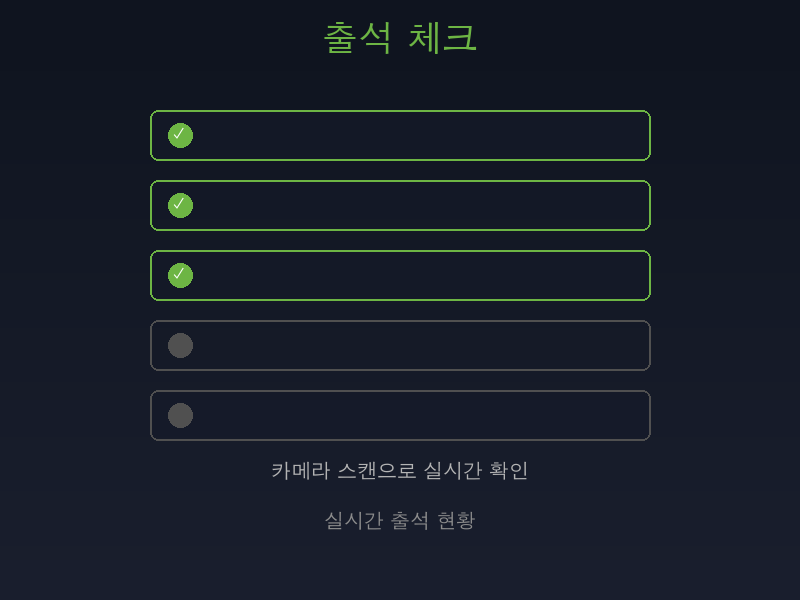Click the gray status circle in the fourth row
This screenshot has height=600, width=800.
(180, 345)
